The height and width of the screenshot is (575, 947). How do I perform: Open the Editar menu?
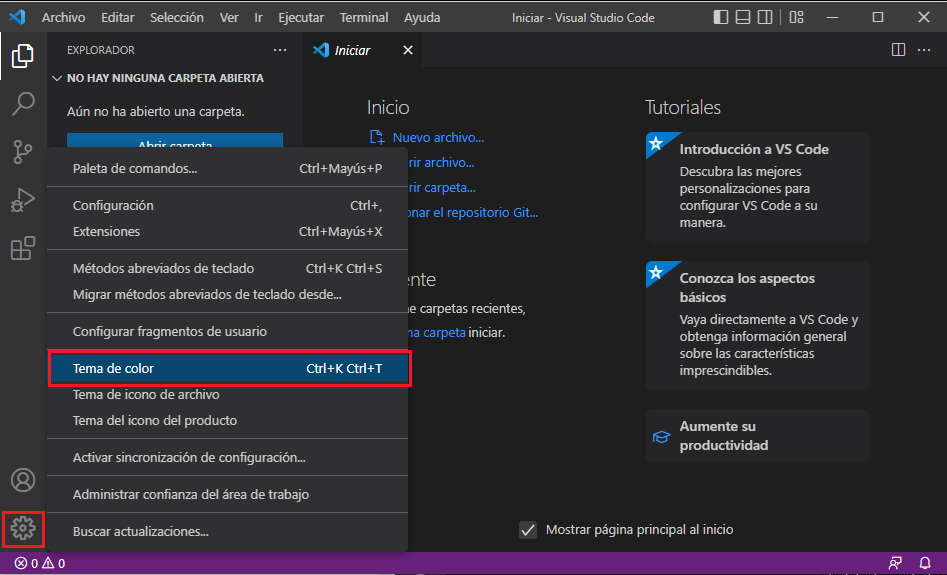point(117,18)
